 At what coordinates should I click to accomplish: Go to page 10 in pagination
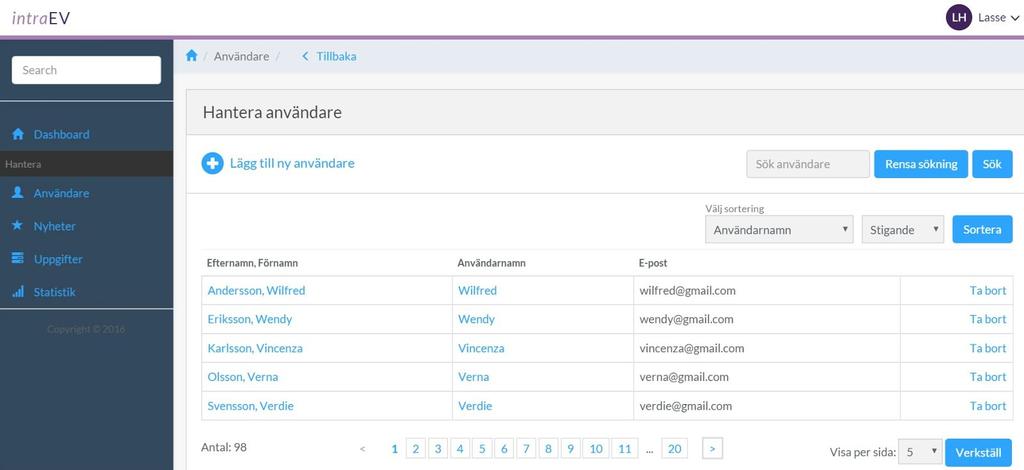pyautogui.click(x=596, y=448)
